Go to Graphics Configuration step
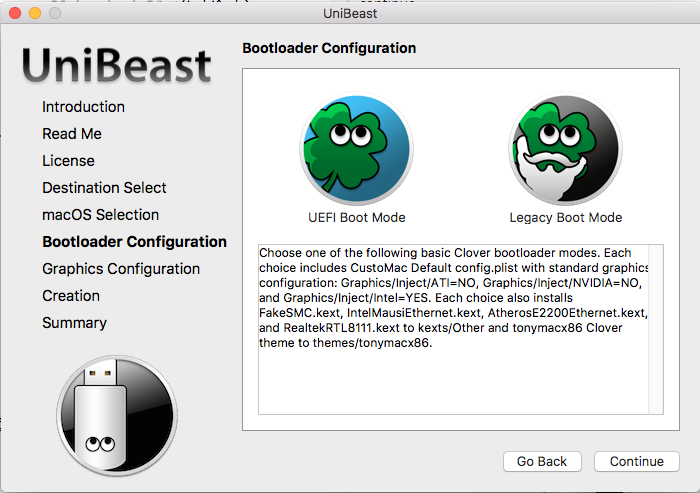Viewport: 700px width, 493px height. 121,269
